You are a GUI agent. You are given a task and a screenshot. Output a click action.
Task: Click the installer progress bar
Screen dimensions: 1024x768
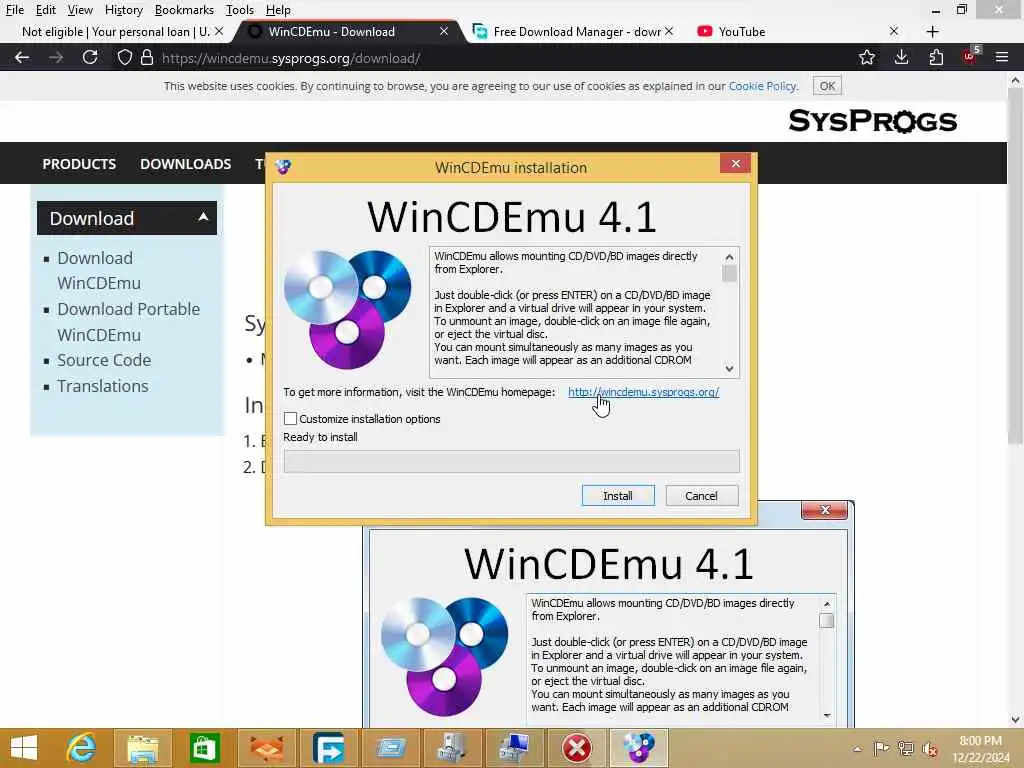(x=511, y=461)
